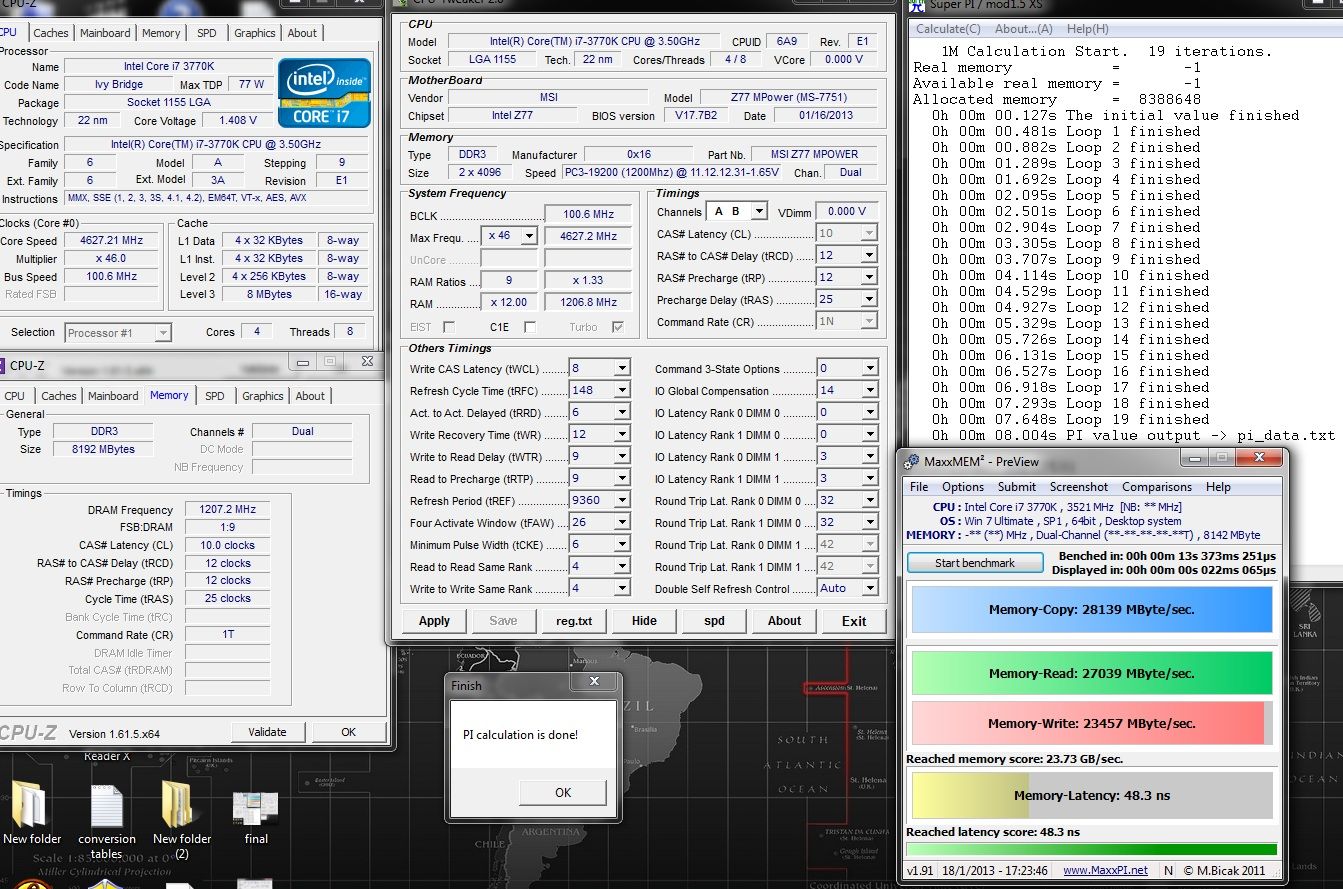
Task: Close the Finish dialog with its X
Action: [x=594, y=681]
